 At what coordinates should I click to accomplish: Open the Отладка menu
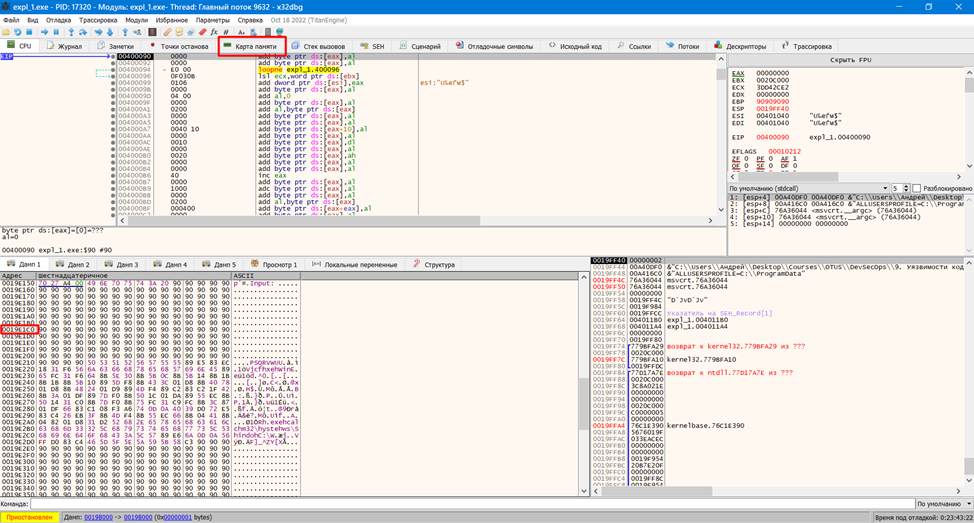tap(58, 19)
